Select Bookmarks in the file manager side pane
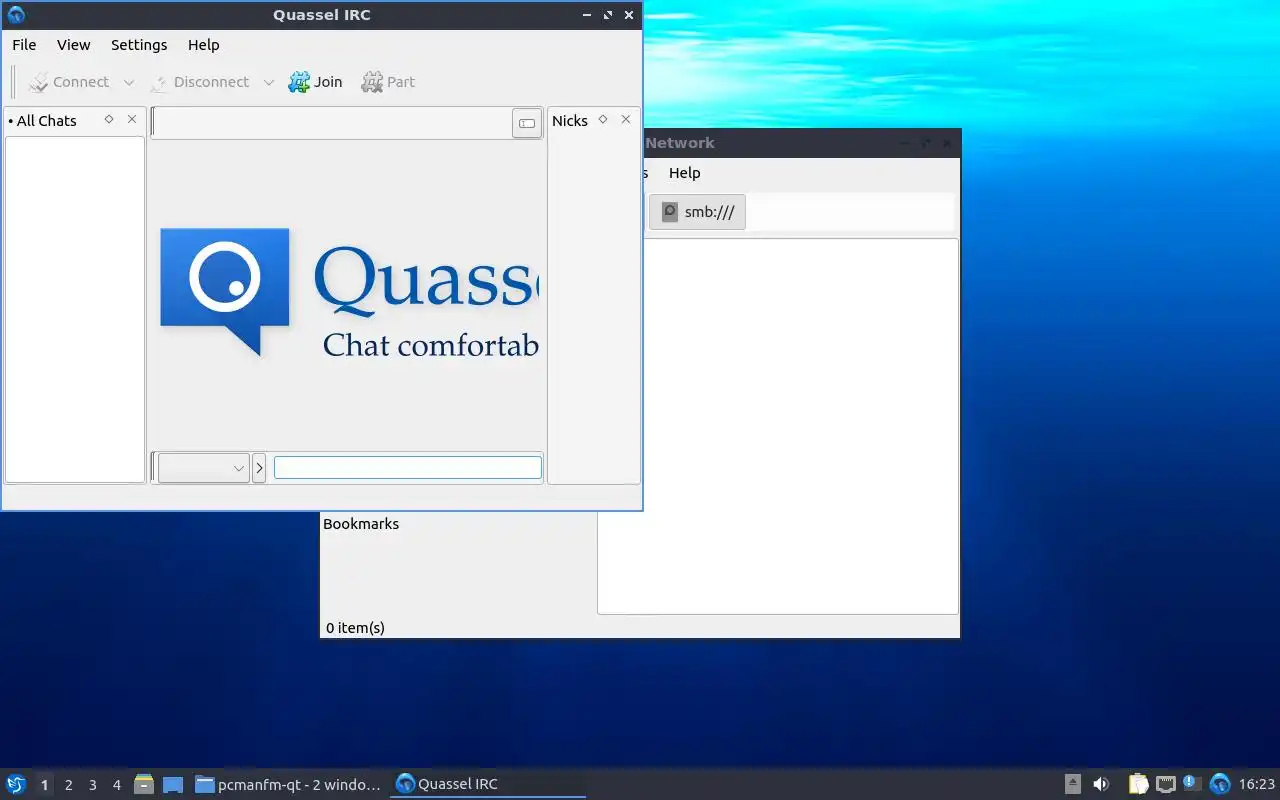 click(x=361, y=524)
